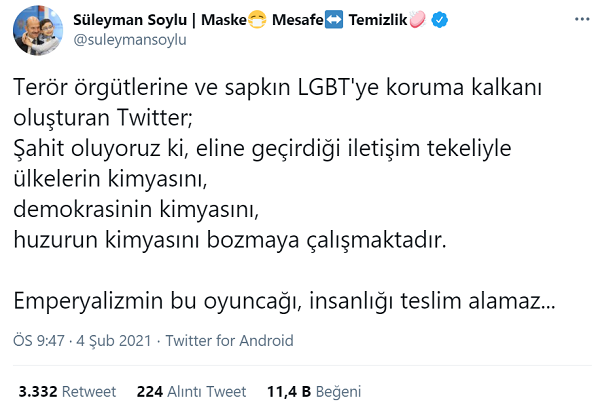Click the face mask emoji icon
The width and height of the screenshot is (600, 409).
click(257, 20)
